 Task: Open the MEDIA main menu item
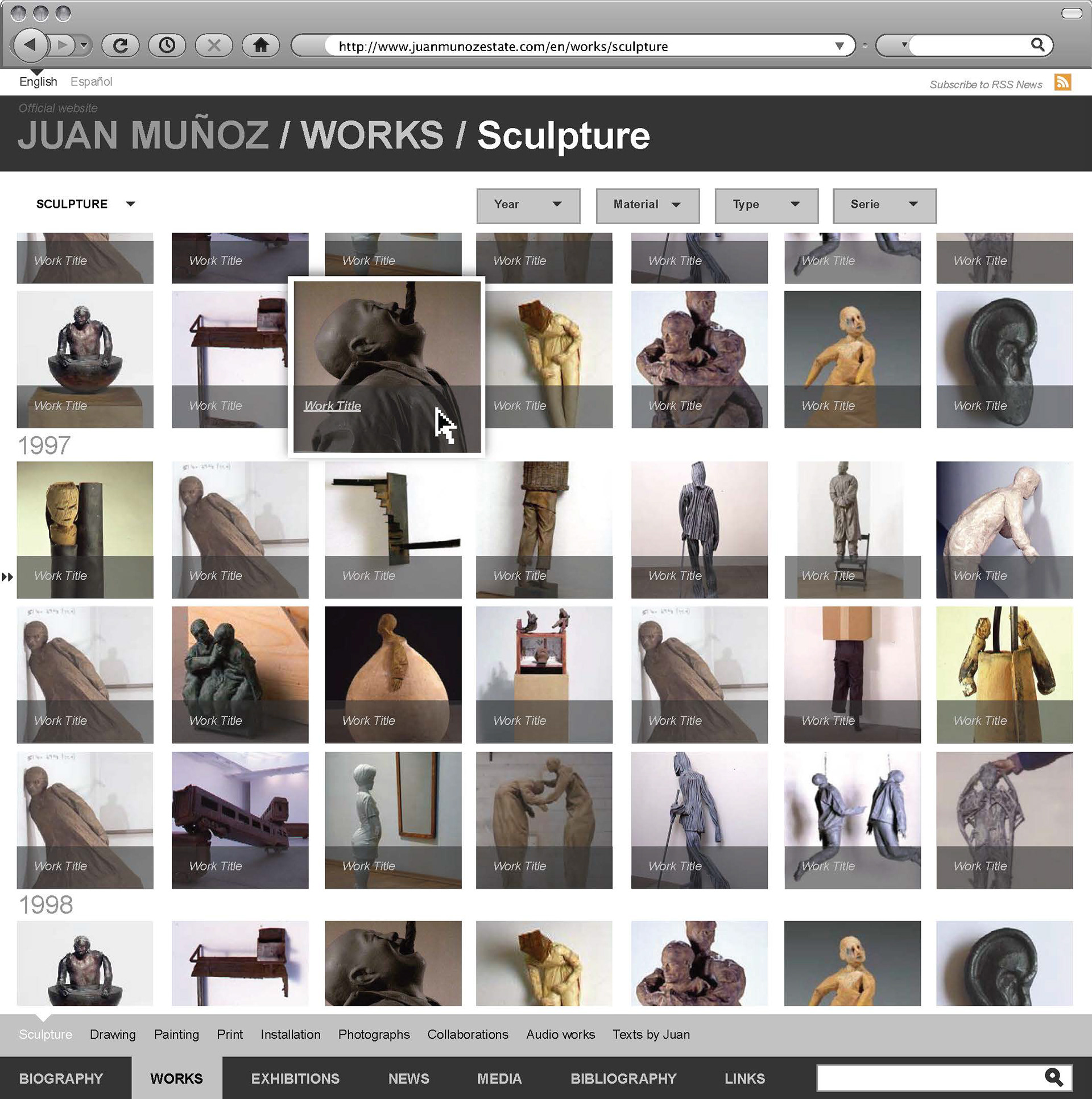[499, 1079]
